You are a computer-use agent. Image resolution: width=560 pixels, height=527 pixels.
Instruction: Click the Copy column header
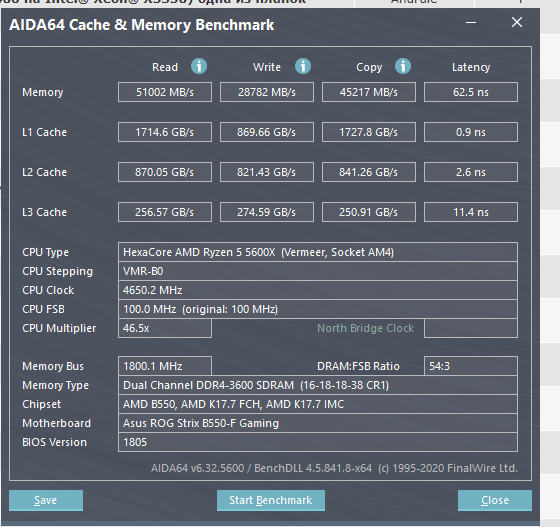click(x=369, y=67)
